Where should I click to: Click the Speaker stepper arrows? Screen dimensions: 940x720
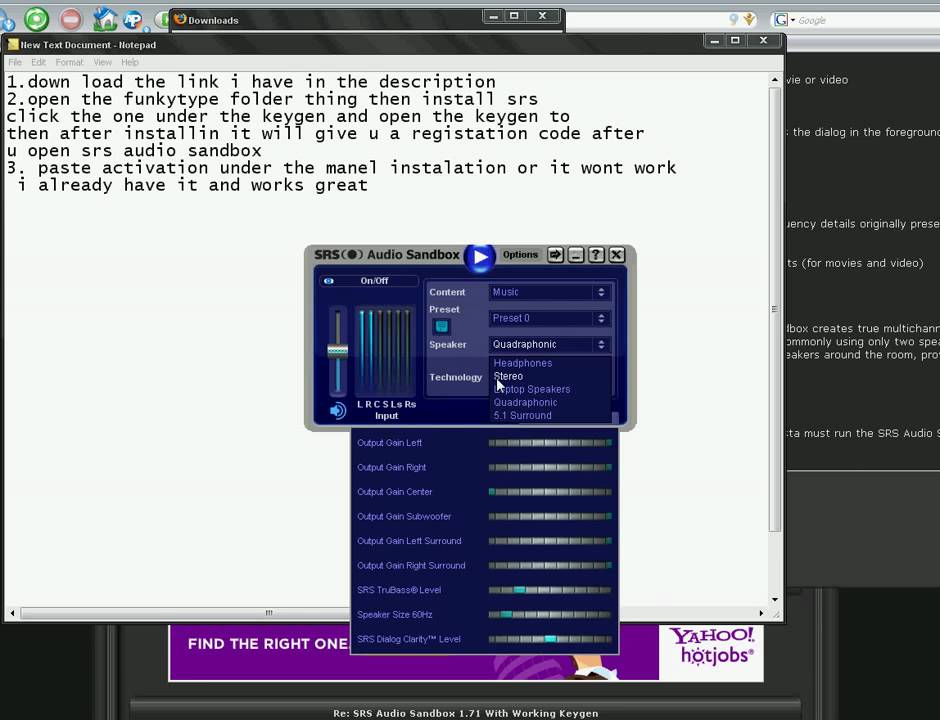[x=601, y=345]
